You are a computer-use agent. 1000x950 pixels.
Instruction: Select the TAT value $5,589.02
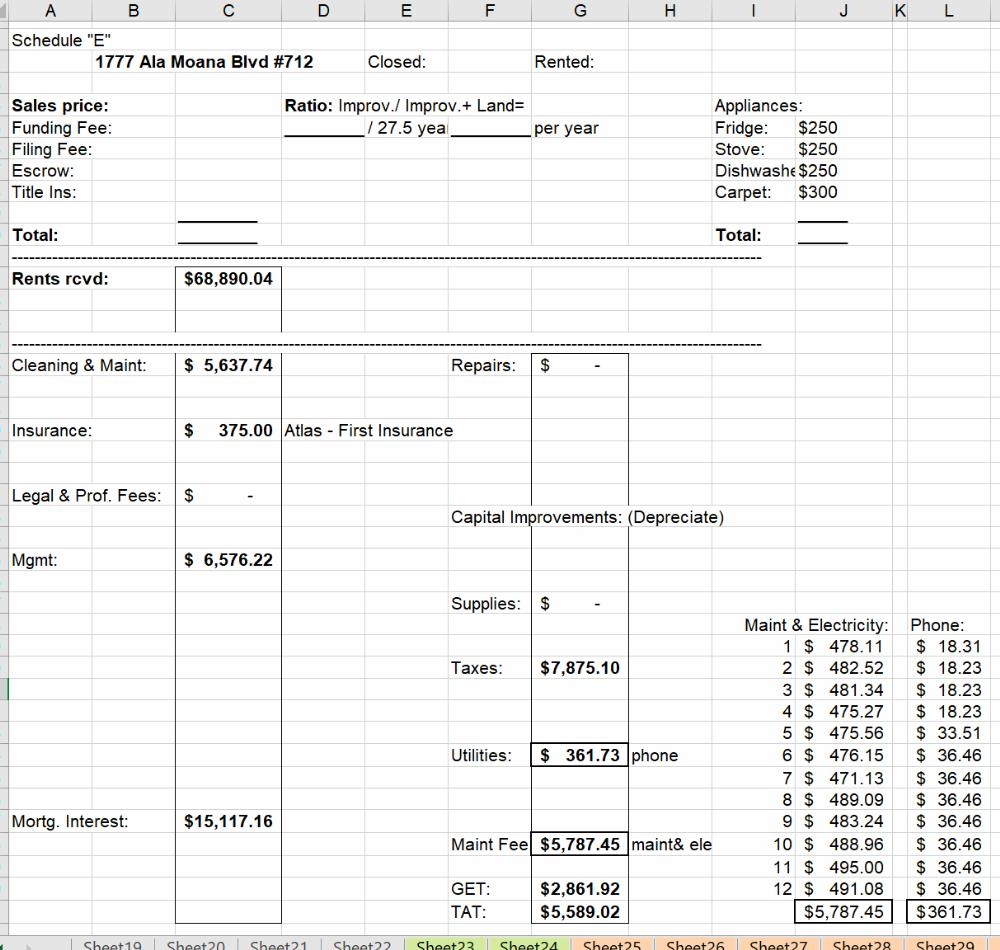pos(579,912)
